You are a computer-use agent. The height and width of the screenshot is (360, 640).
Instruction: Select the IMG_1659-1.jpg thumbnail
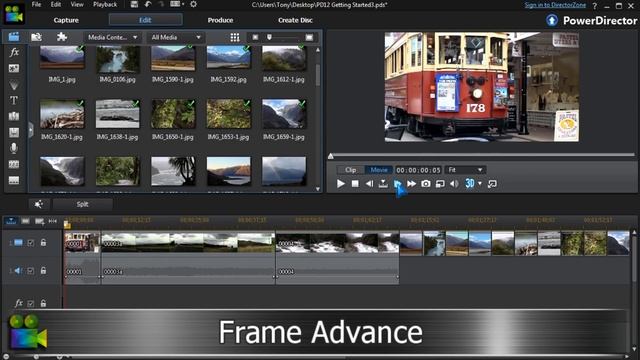point(284,114)
